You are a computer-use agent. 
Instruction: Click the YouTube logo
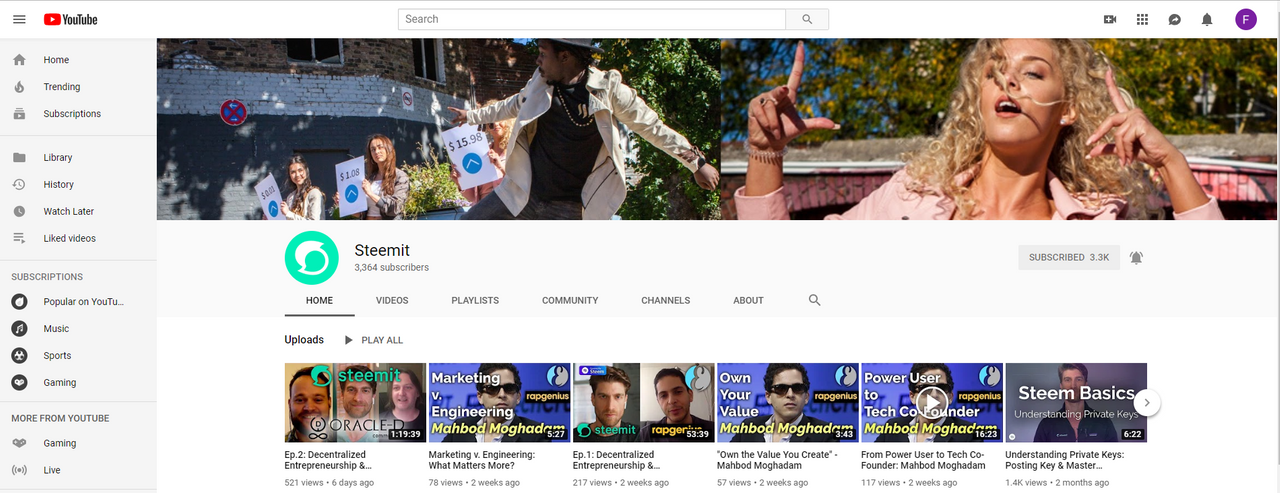tap(71, 19)
